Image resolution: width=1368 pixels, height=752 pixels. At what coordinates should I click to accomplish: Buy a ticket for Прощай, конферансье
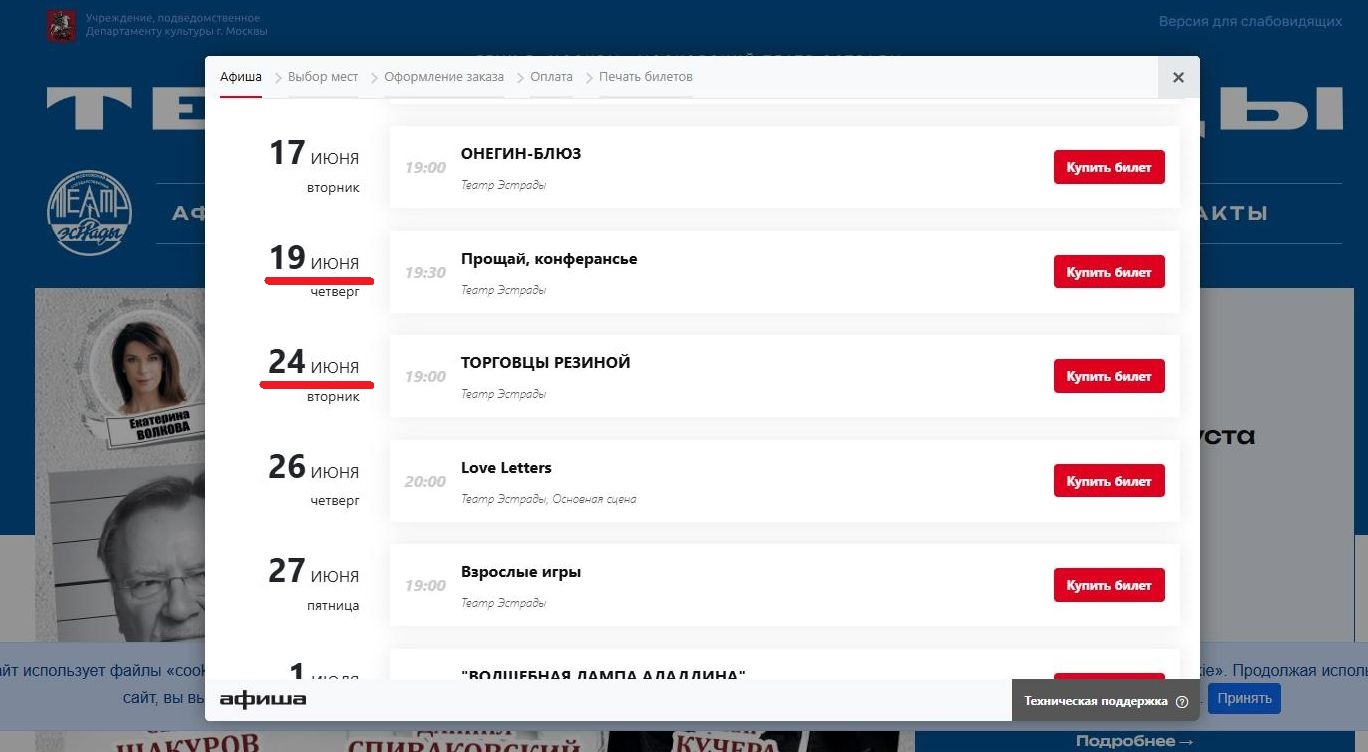(x=1109, y=272)
